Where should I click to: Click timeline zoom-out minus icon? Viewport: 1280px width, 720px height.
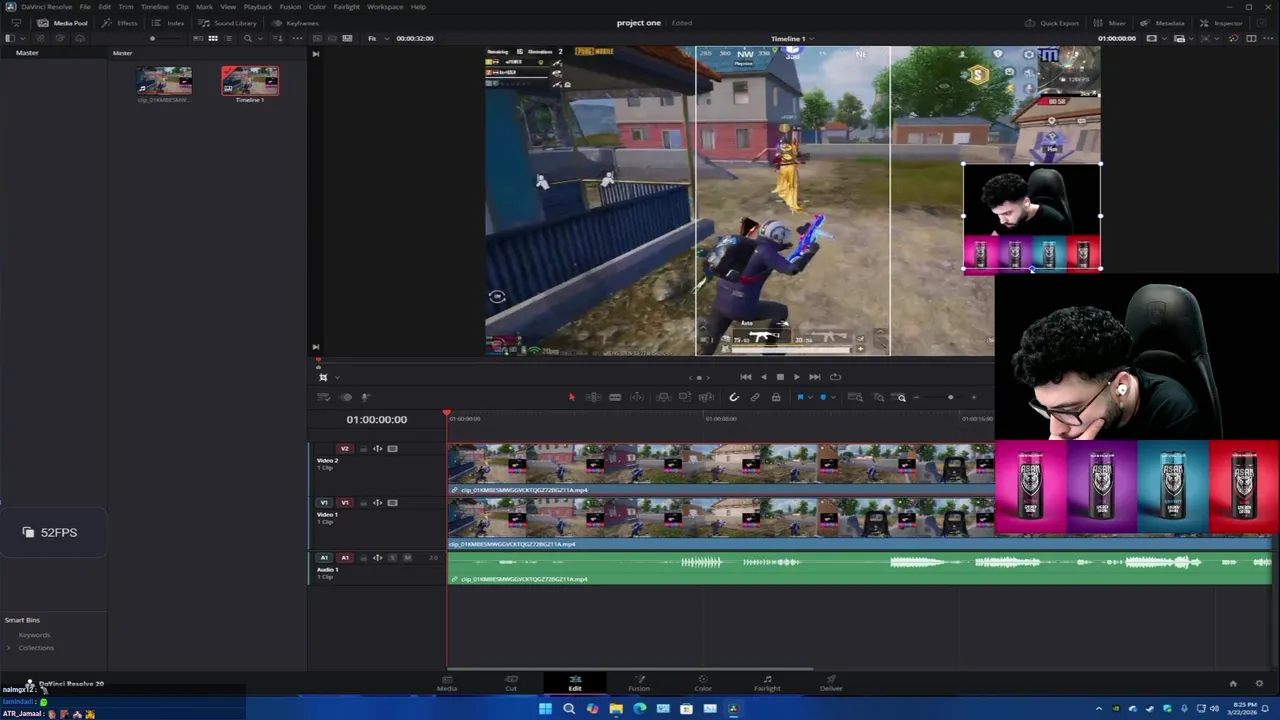916,397
